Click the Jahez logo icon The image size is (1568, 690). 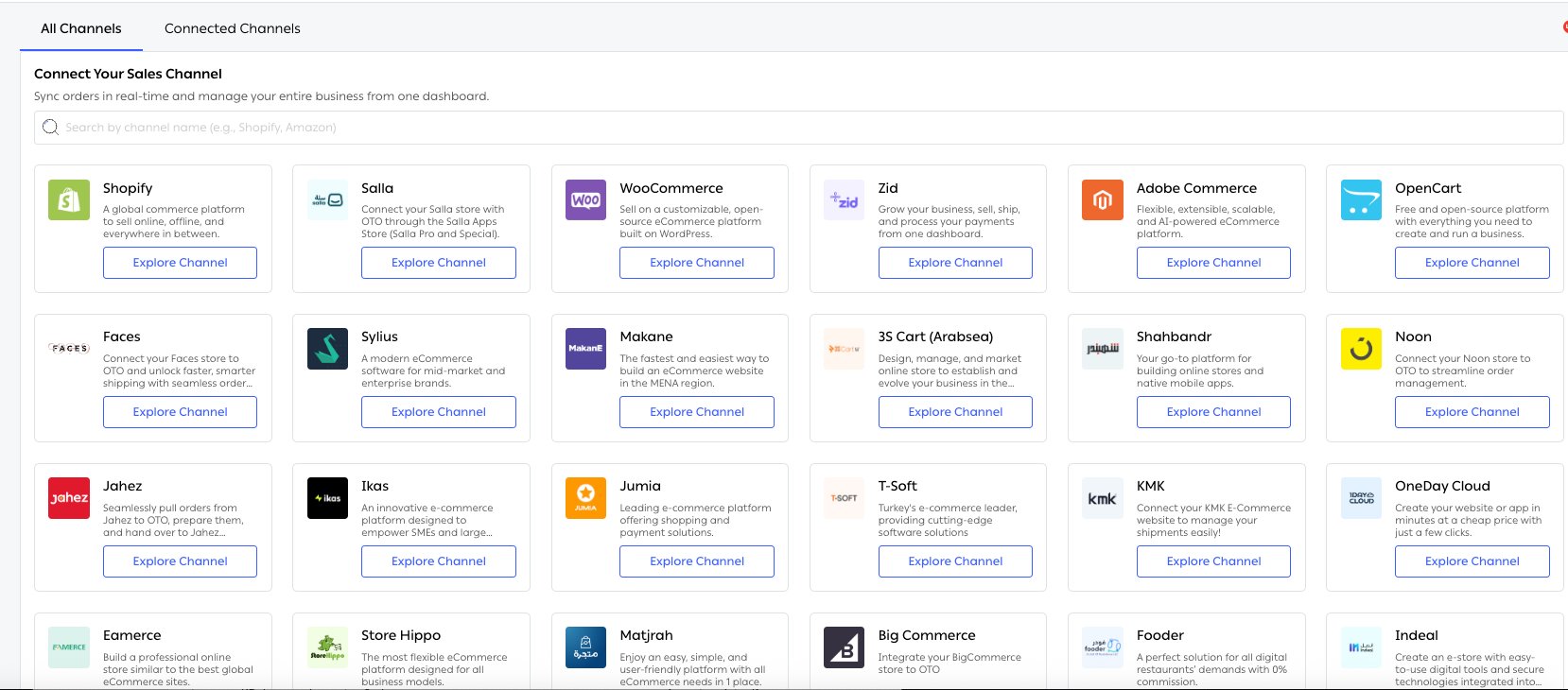coord(69,498)
